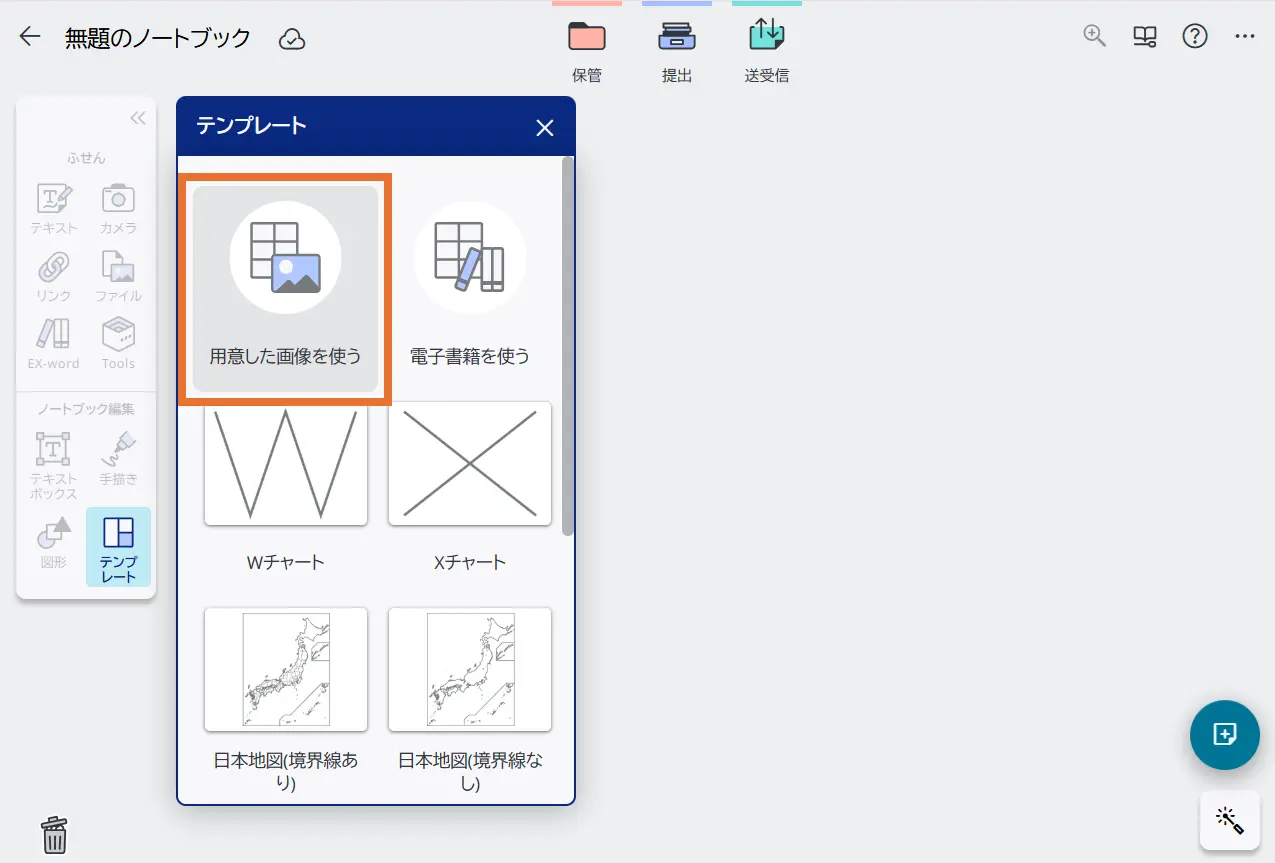Click the Wチャート label text
The height and width of the screenshot is (863, 1275).
(286, 562)
